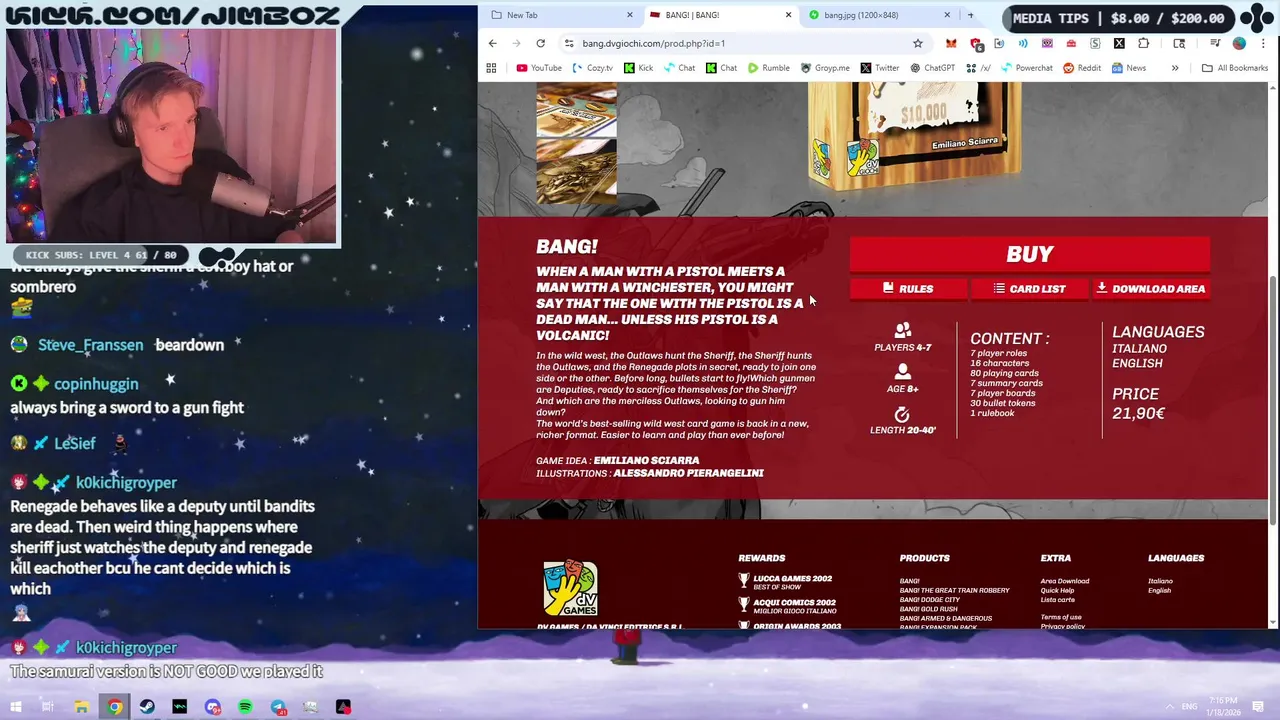Viewport: 1280px width, 720px height.
Task: Open BANG! Armed & Dangerous product link
Action: click(945, 618)
